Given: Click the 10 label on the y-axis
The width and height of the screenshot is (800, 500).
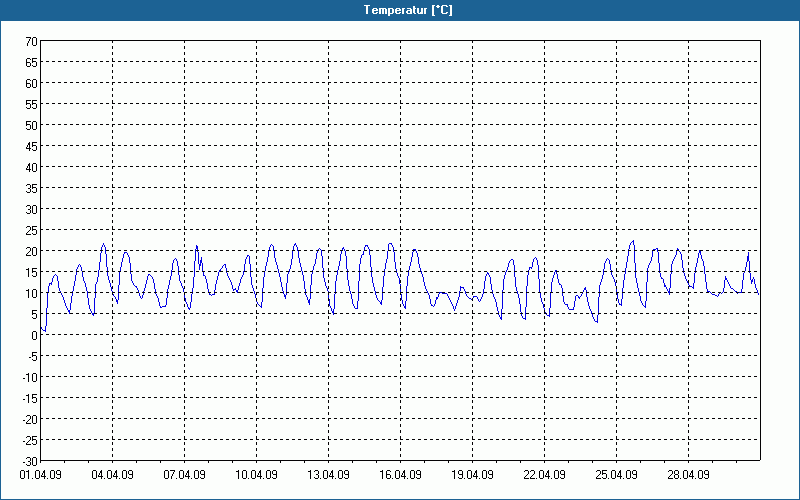Looking at the screenshot, I should coord(32,293).
